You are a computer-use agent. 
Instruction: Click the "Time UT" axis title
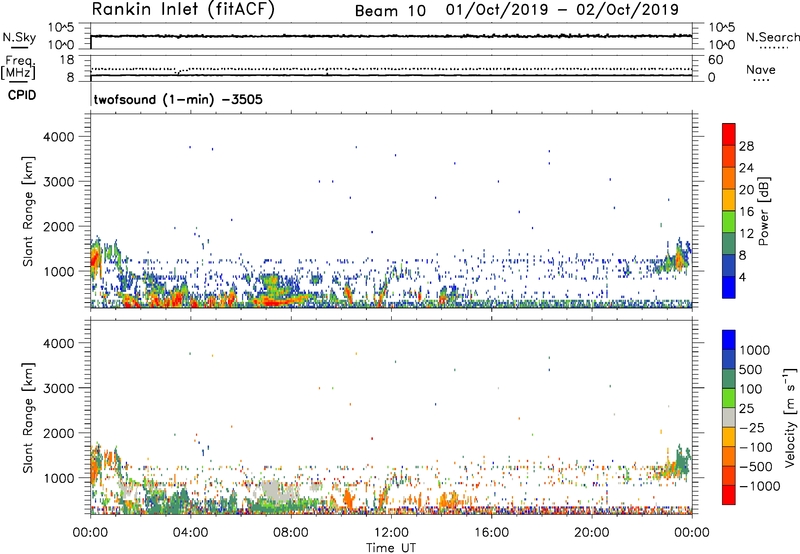391,547
